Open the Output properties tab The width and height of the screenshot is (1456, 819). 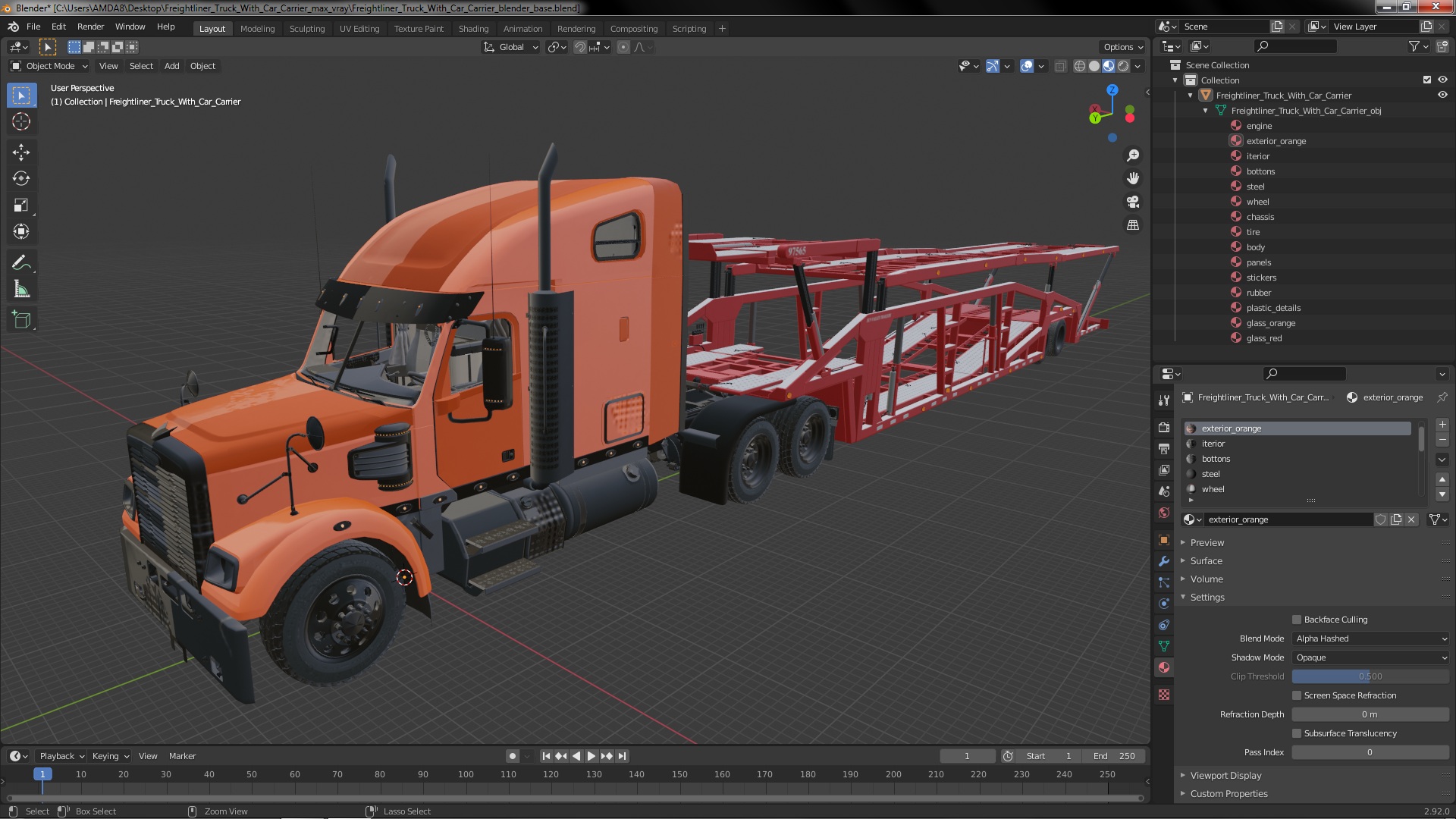pos(1164,449)
